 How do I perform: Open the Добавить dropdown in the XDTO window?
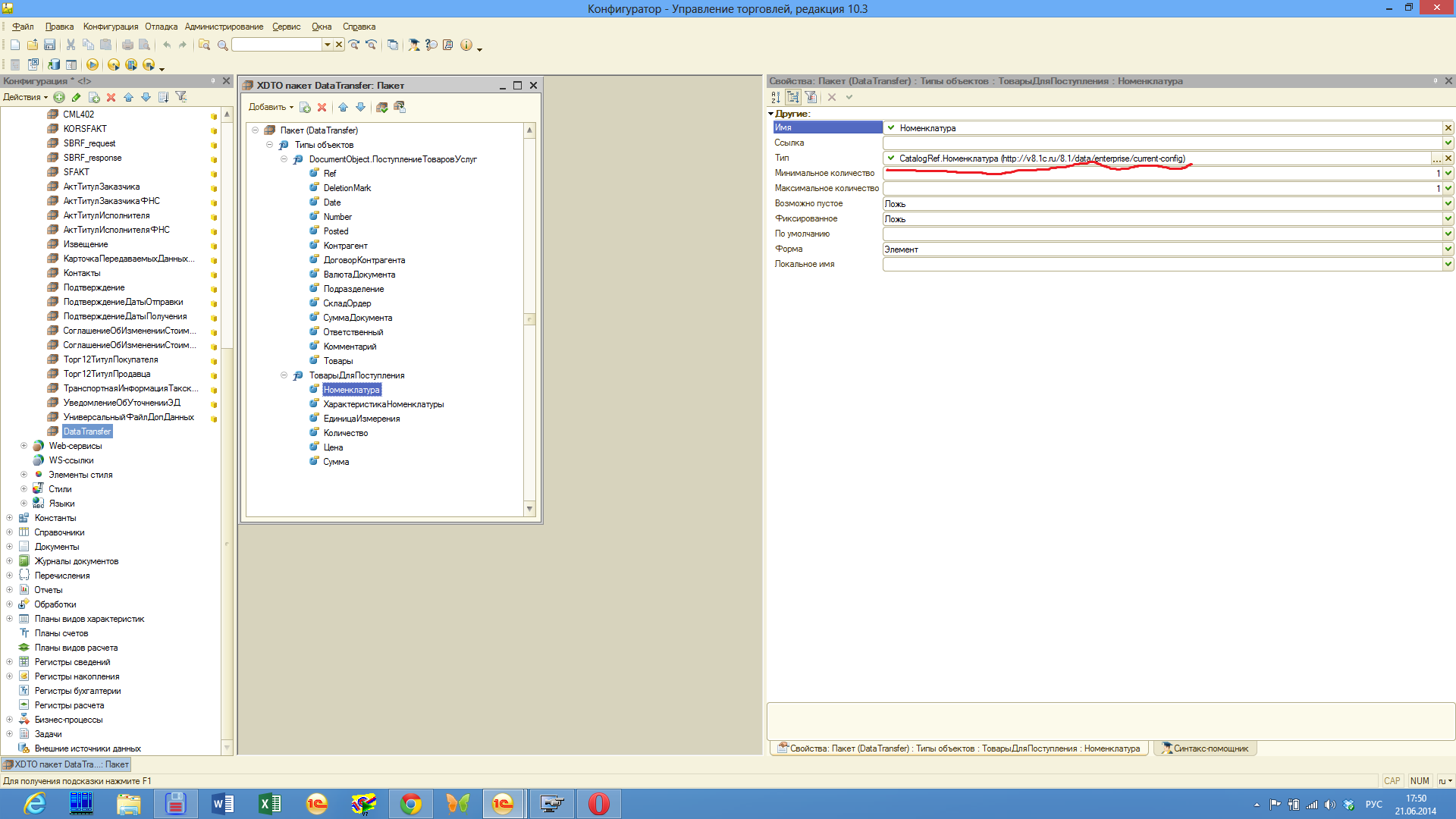[271, 107]
